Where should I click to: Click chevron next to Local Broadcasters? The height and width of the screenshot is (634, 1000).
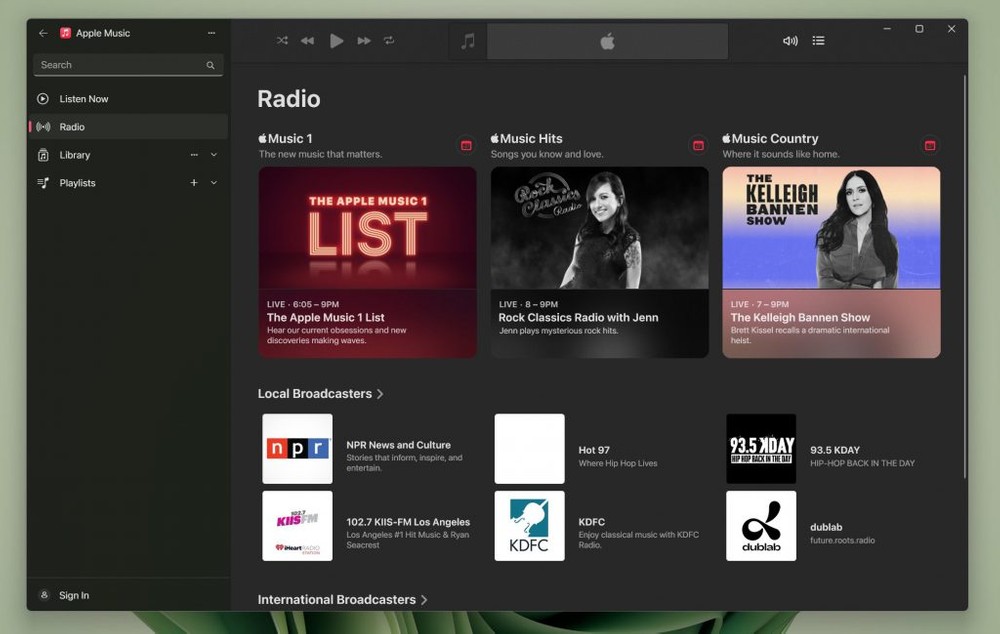[x=380, y=394]
